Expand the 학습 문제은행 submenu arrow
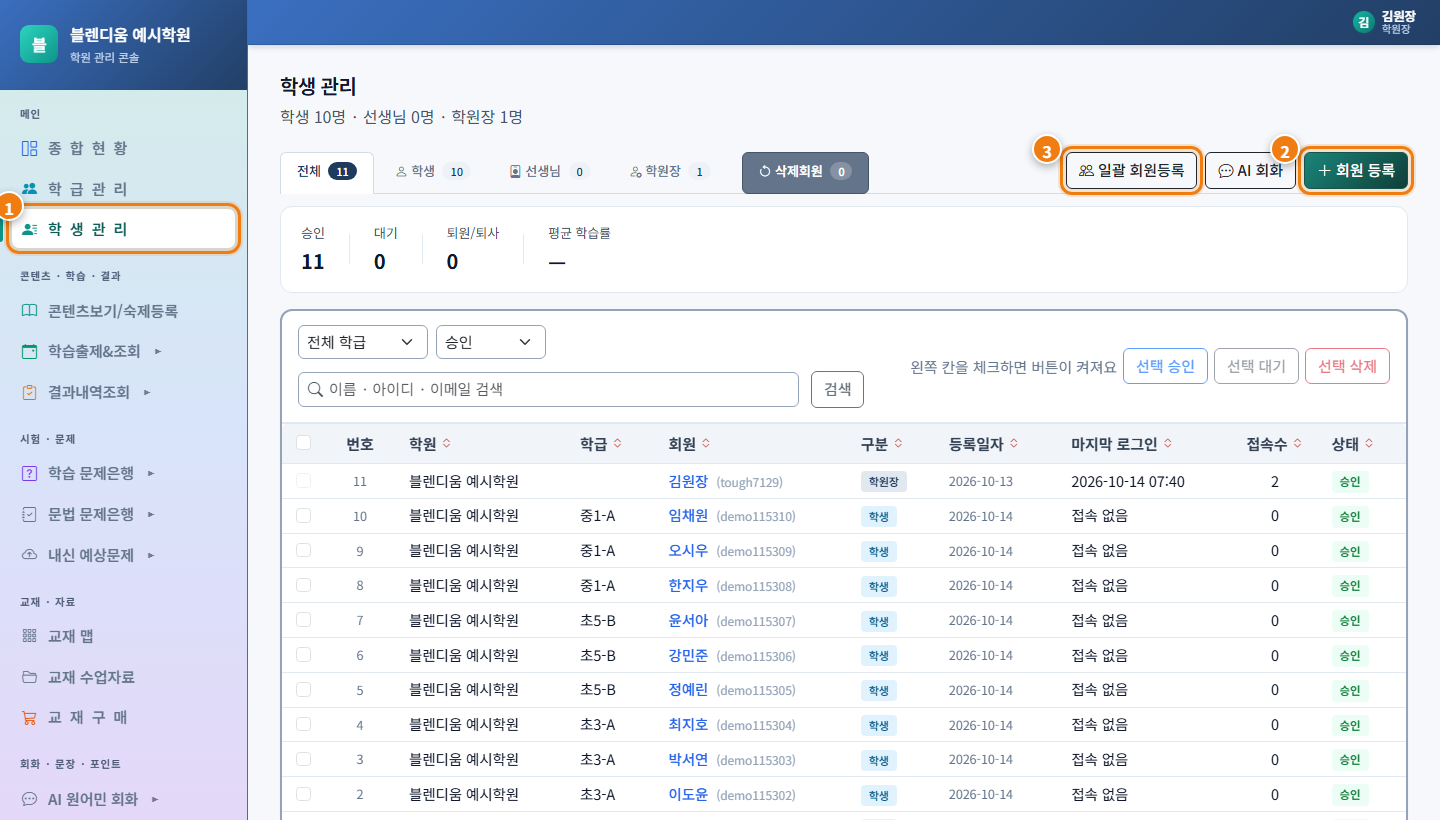Screen dimensions: 1440x820 (x=151, y=473)
